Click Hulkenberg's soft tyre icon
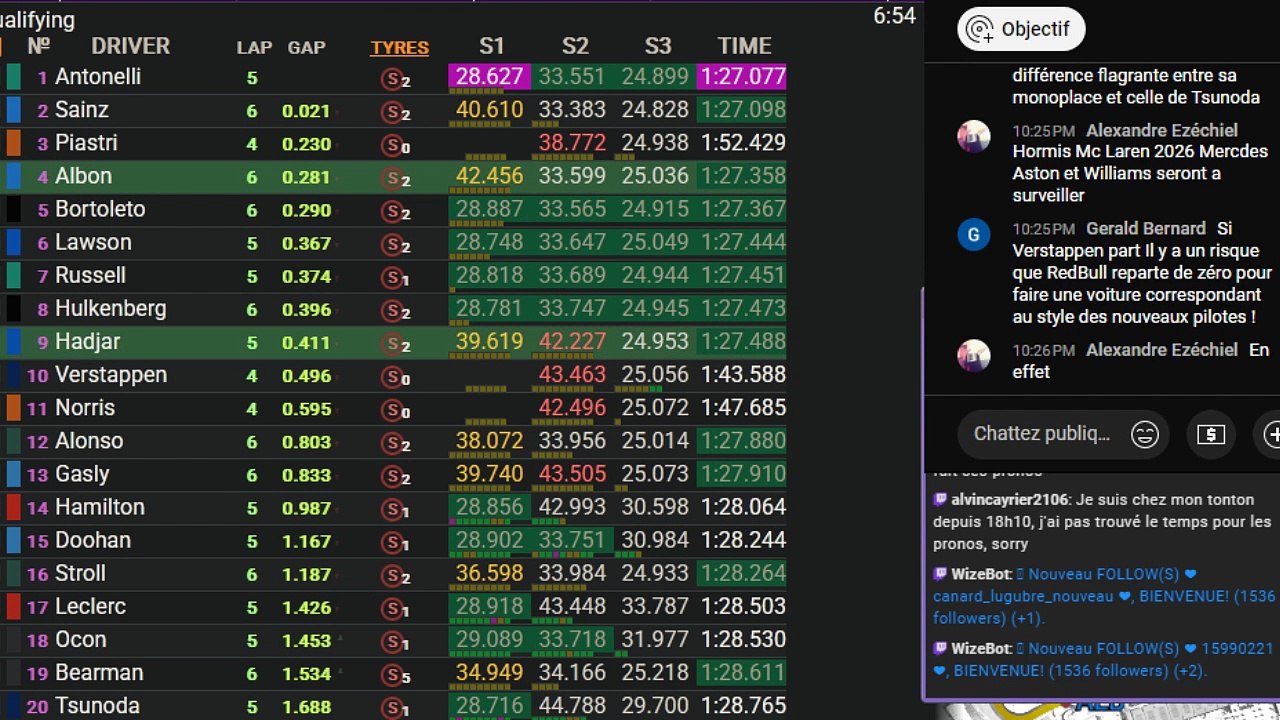The height and width of the screenshot is (720, 1280). click(394, 310)
